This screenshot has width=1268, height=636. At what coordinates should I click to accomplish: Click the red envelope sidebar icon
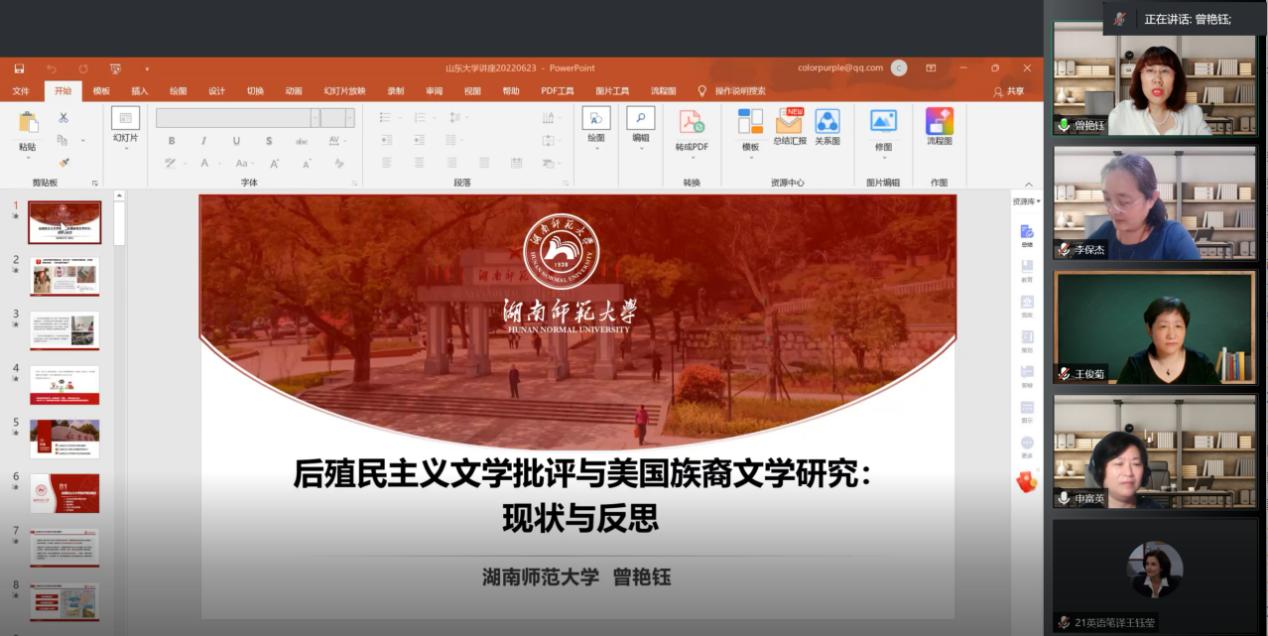click(1027, 482)
